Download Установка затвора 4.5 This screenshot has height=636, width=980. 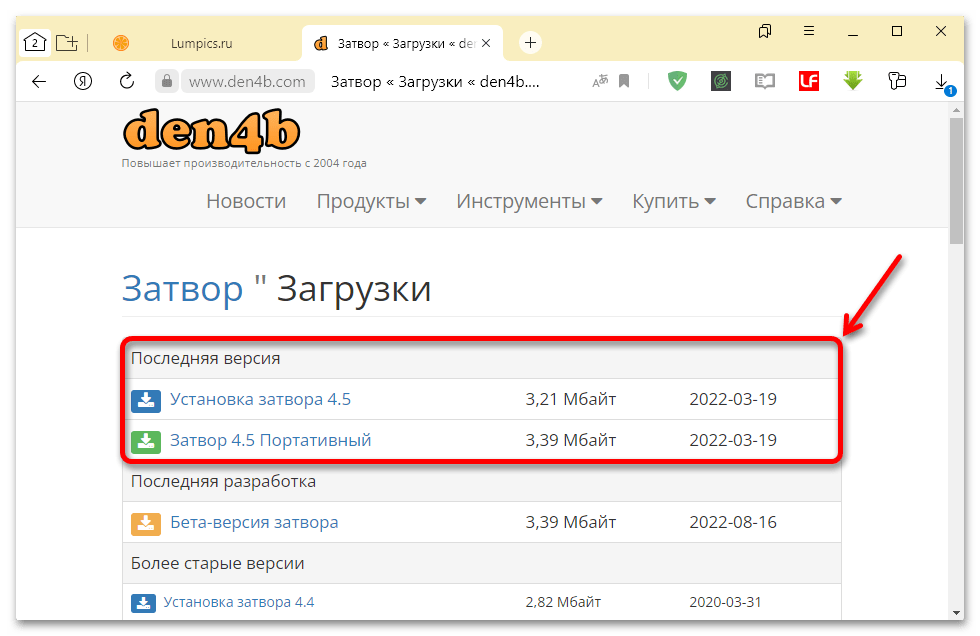(x=260, y=399)
